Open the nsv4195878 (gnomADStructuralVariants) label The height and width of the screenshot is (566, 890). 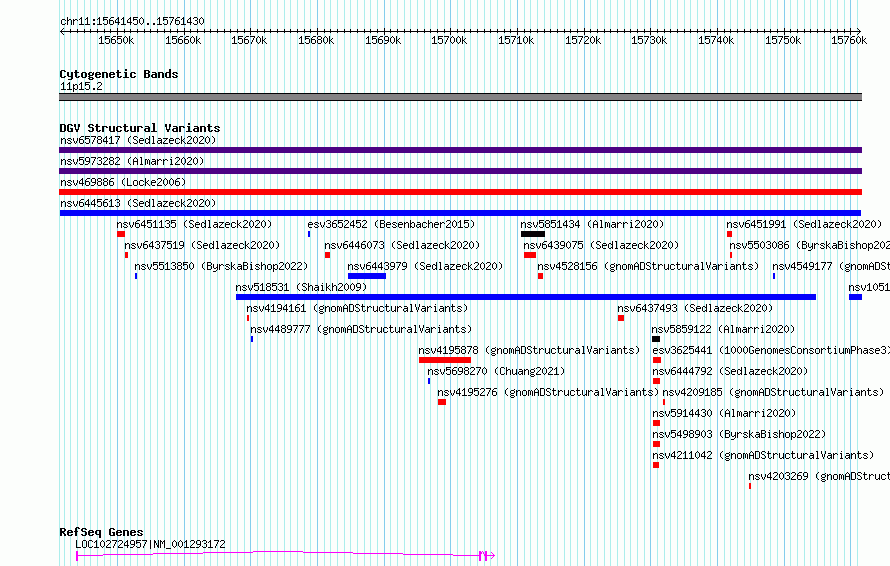529,350
